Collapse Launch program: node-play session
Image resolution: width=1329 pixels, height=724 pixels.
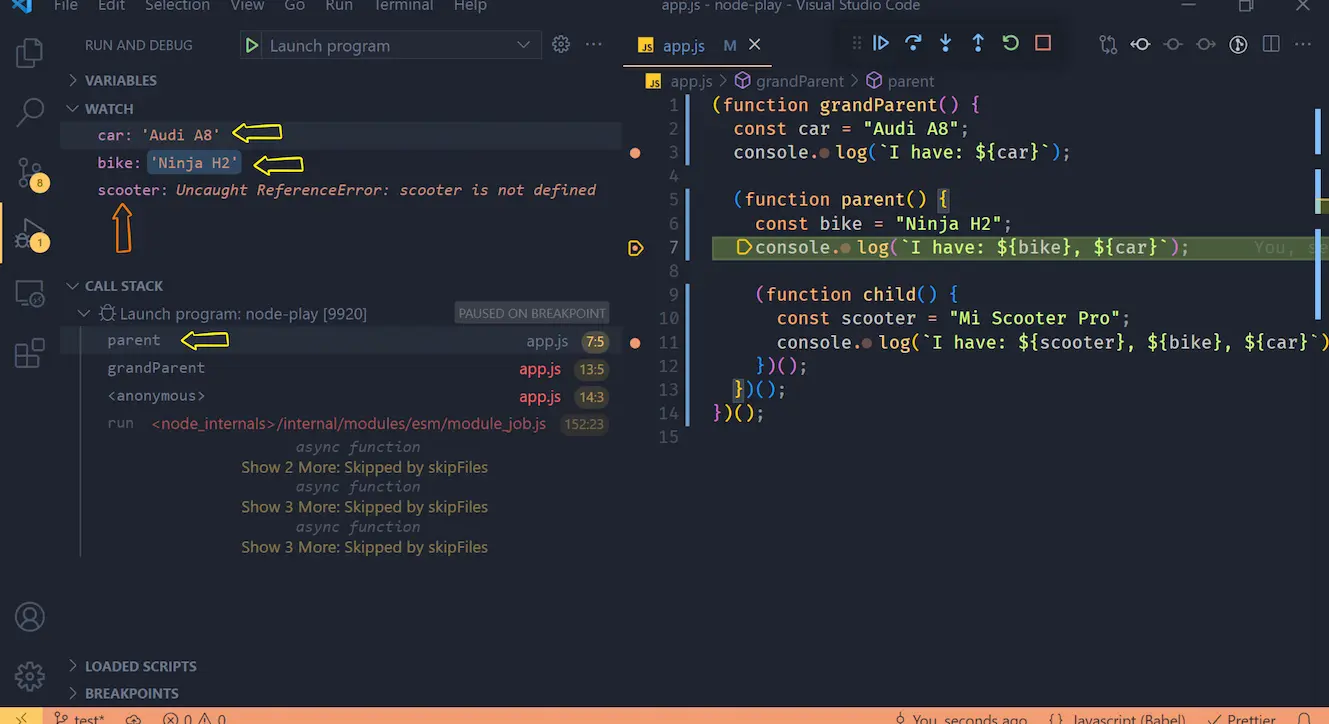coord(85,314)
